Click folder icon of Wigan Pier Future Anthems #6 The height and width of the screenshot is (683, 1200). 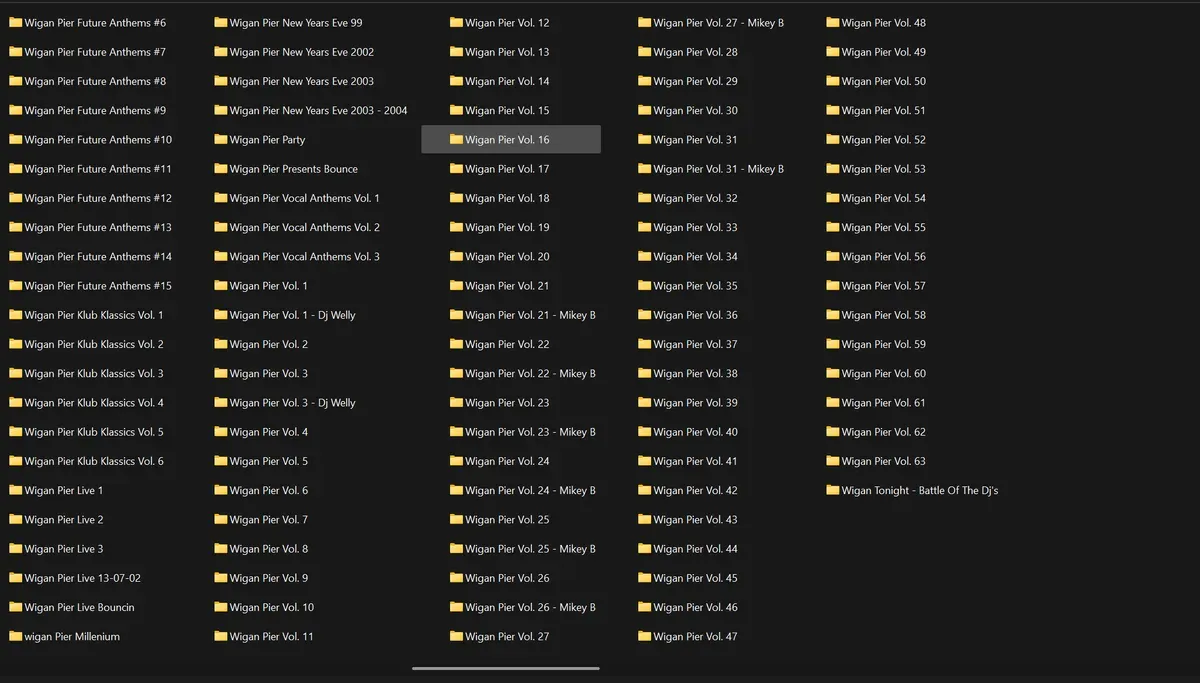click(15, 22)
